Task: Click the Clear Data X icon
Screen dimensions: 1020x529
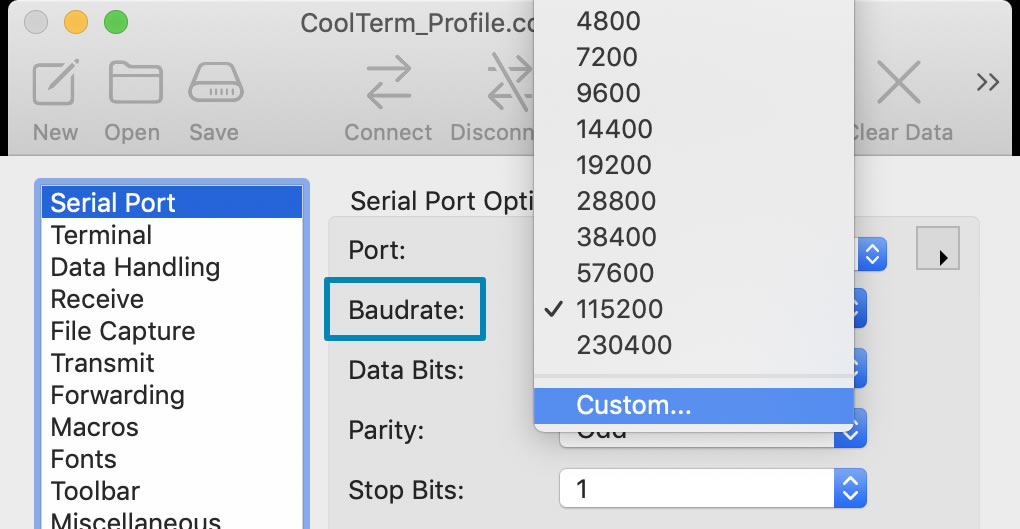Action: click(x=898, y=84)
